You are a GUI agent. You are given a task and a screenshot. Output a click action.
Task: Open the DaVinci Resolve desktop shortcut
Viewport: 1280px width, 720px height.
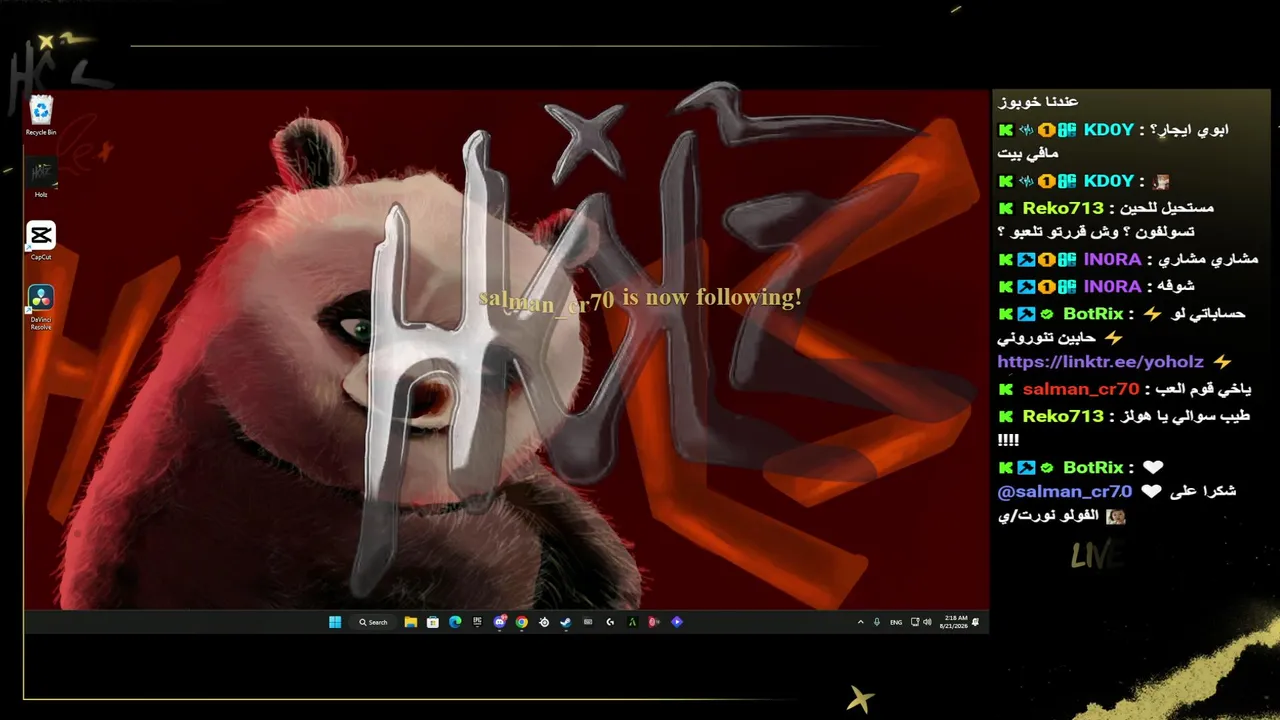[41, 307]
